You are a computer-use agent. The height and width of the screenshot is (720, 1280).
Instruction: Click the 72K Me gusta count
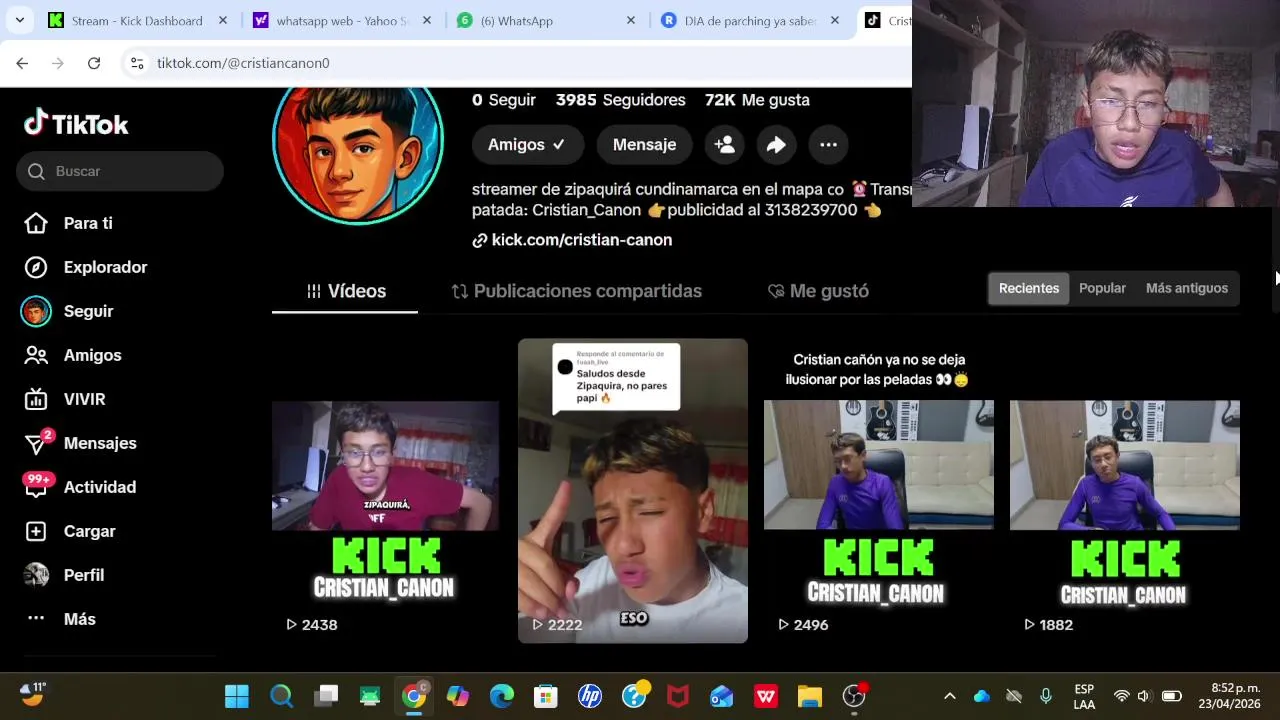coord(757,100)
